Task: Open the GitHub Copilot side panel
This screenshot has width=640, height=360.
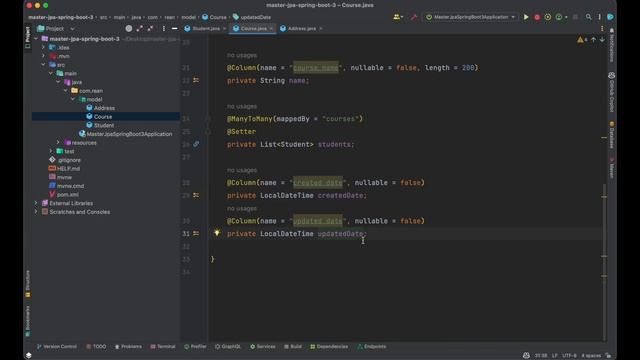Action: click(x=611, y=92)
